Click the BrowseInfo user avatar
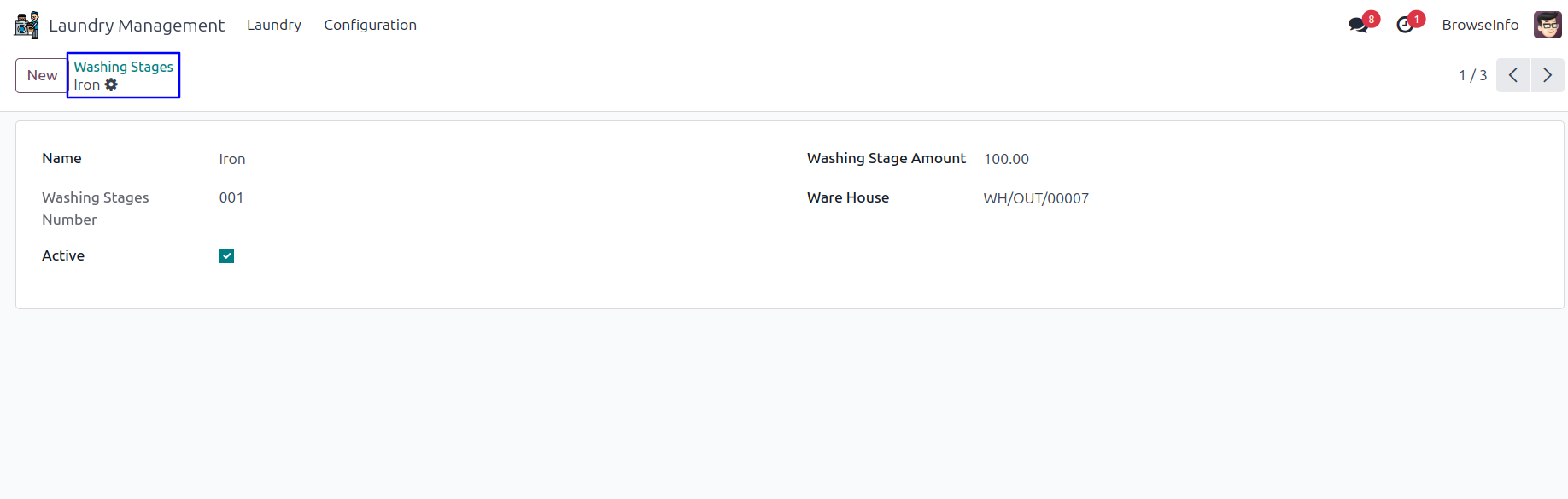Viewport: 1568px width, 499px height. (1548, 25)
